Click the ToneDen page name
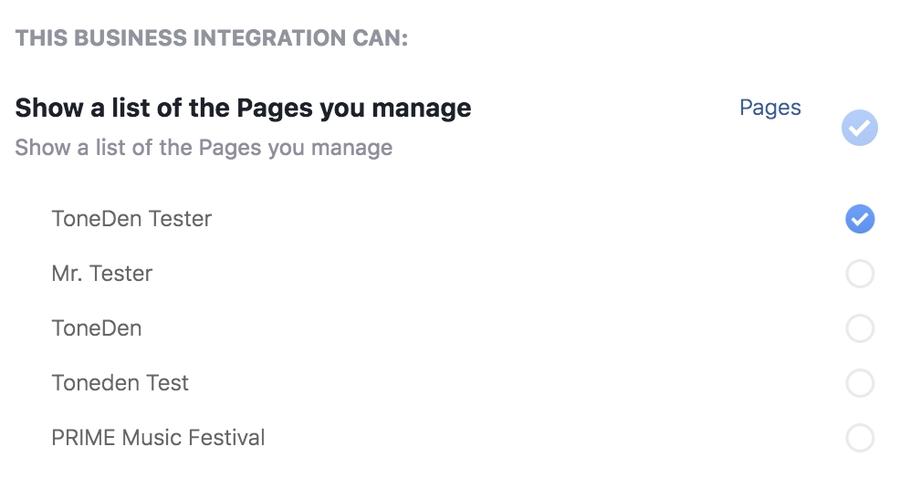Screen dimensions: 900x478 tap(97, 328)
